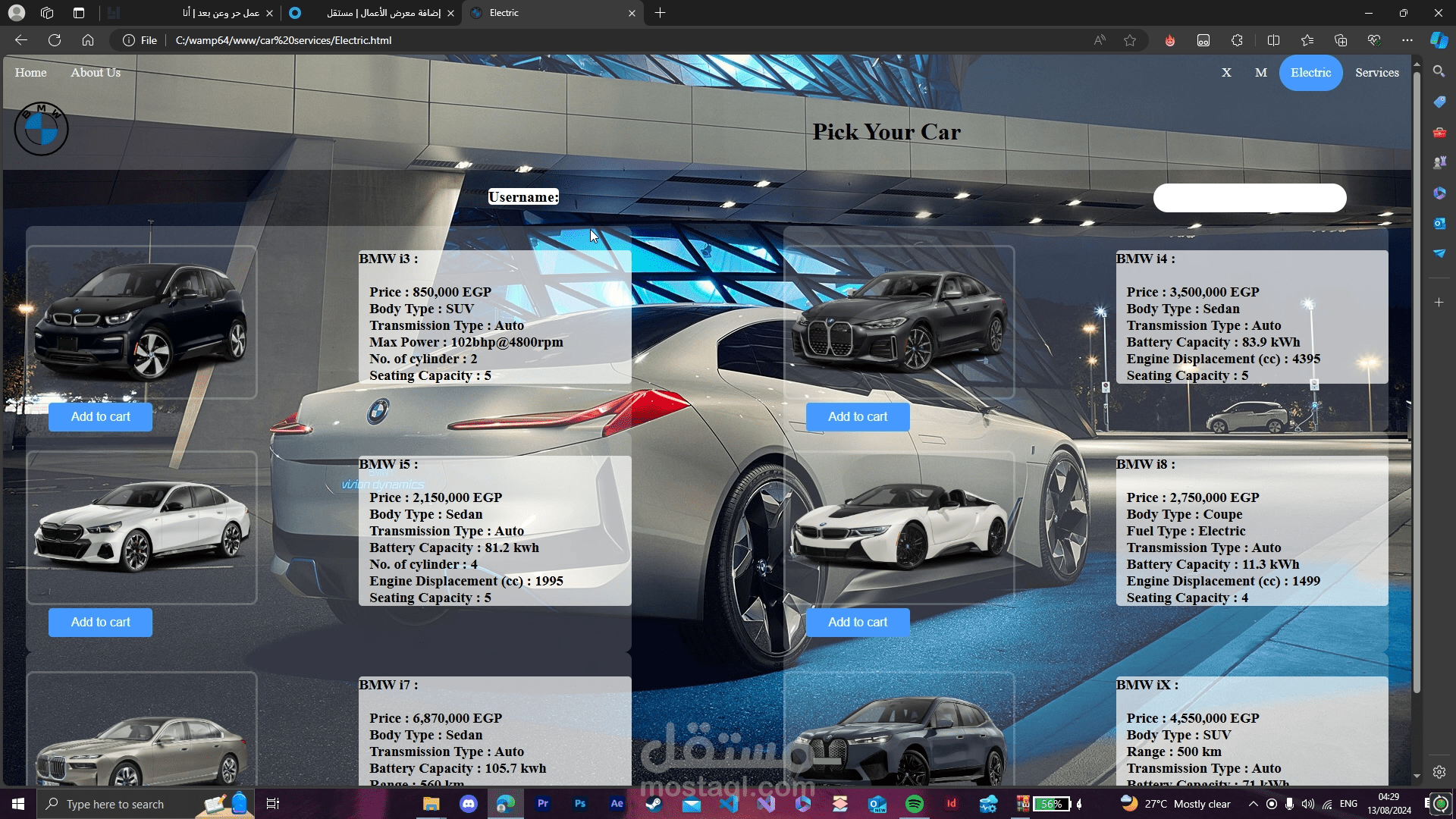Viewport: 1456px width, 819px height.
Task: Add a new sidebar app with plus
Action: click(x=1439, y=302)
